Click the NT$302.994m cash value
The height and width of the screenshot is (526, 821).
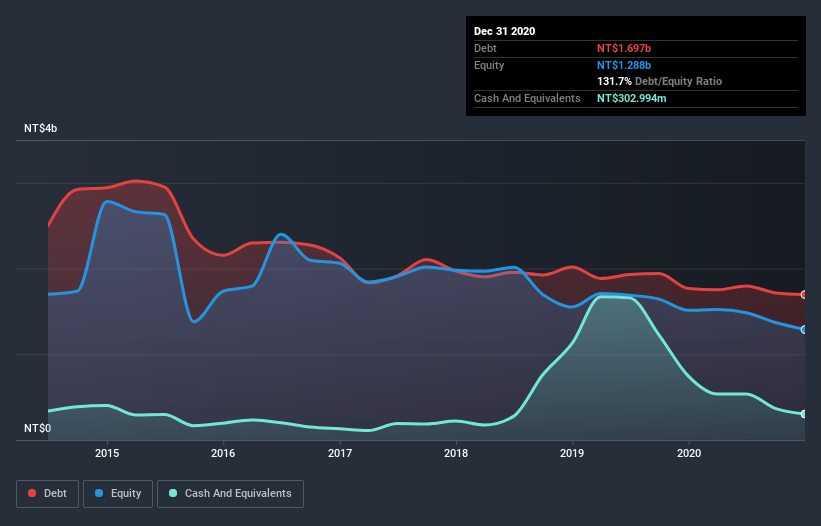point(631,98)
